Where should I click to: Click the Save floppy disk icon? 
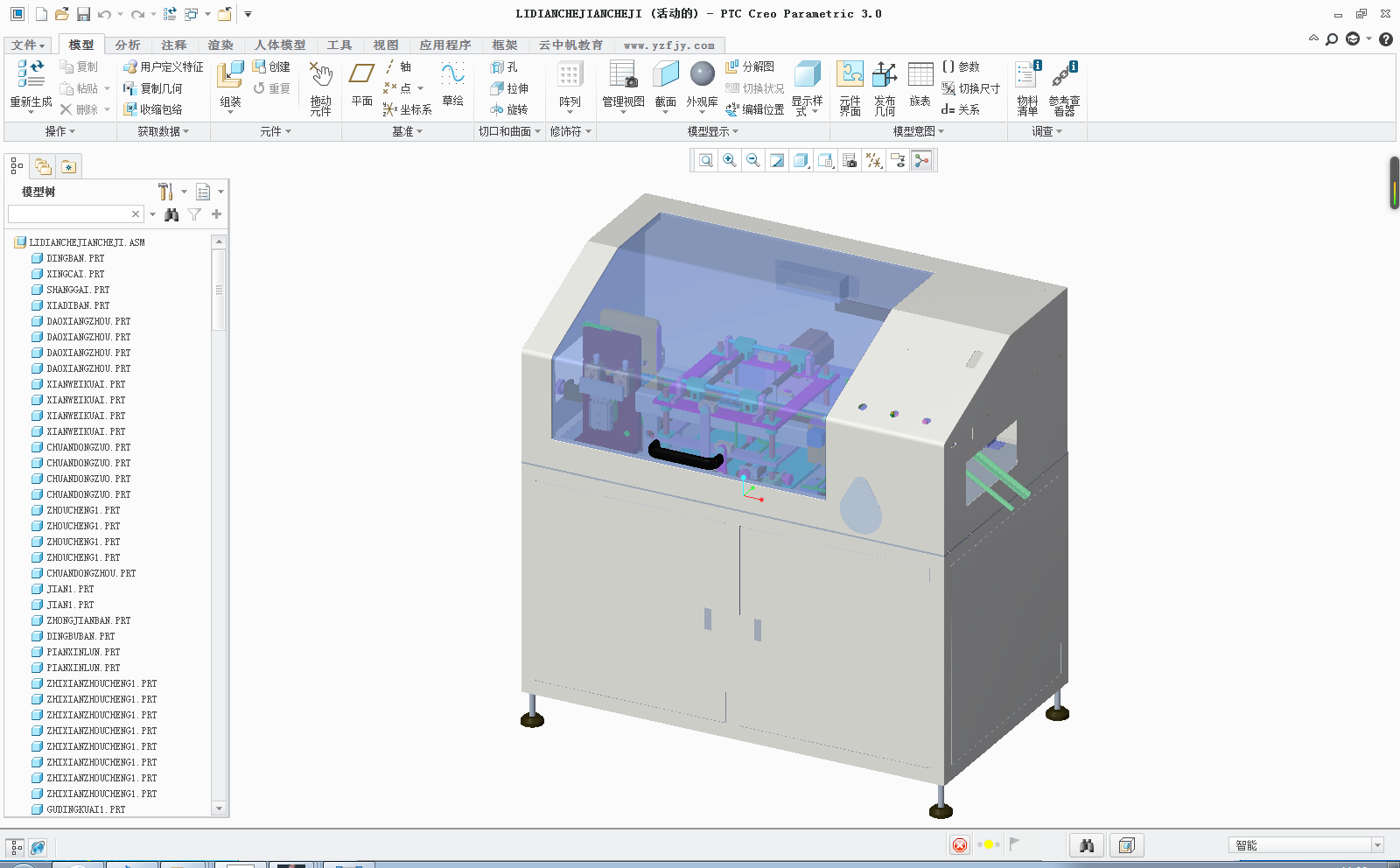coord(84,14)
